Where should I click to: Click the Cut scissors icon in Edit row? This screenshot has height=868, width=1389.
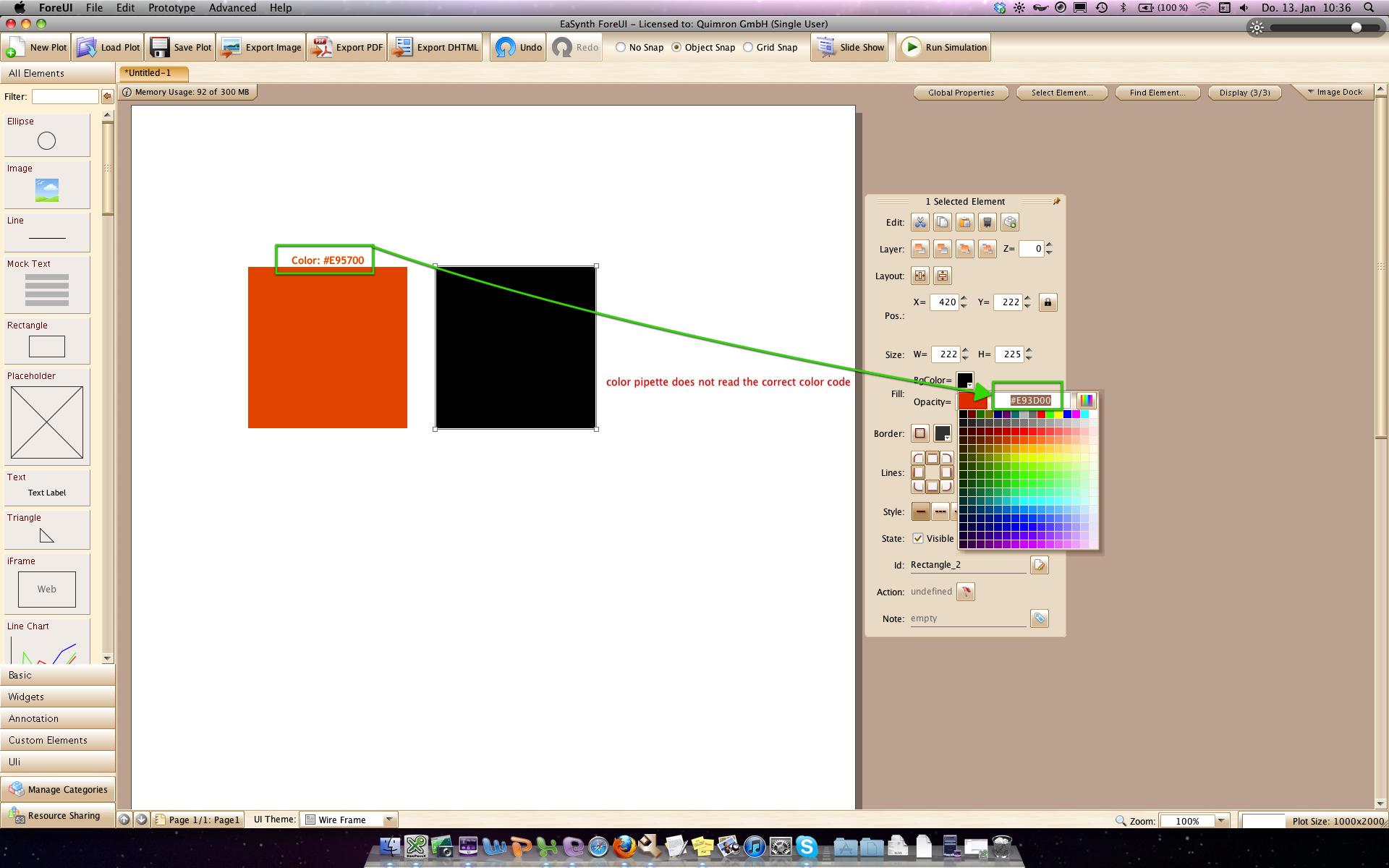919,223
